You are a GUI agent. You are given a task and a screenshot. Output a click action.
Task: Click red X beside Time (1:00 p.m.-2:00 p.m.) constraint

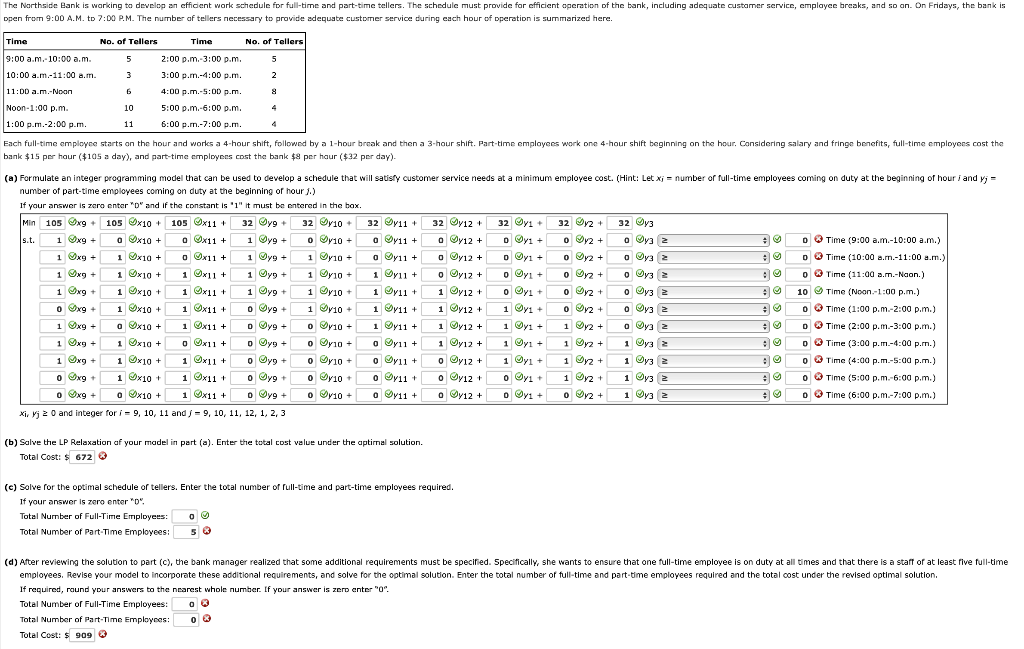pyautogui.click(x=818, y=309)
